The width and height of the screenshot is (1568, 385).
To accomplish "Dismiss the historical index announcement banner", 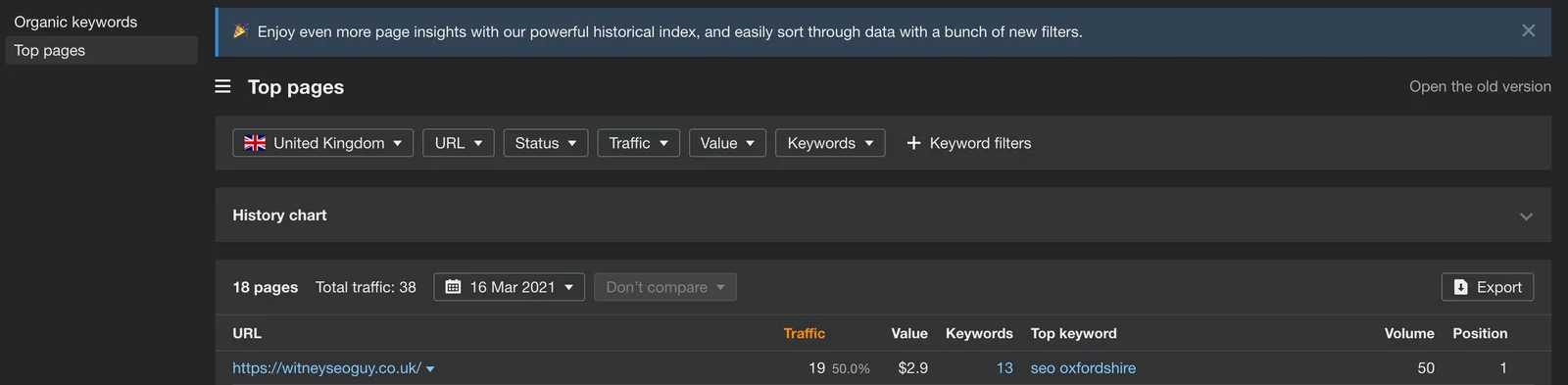I will pyautogui.click(x=1528, y=31).
